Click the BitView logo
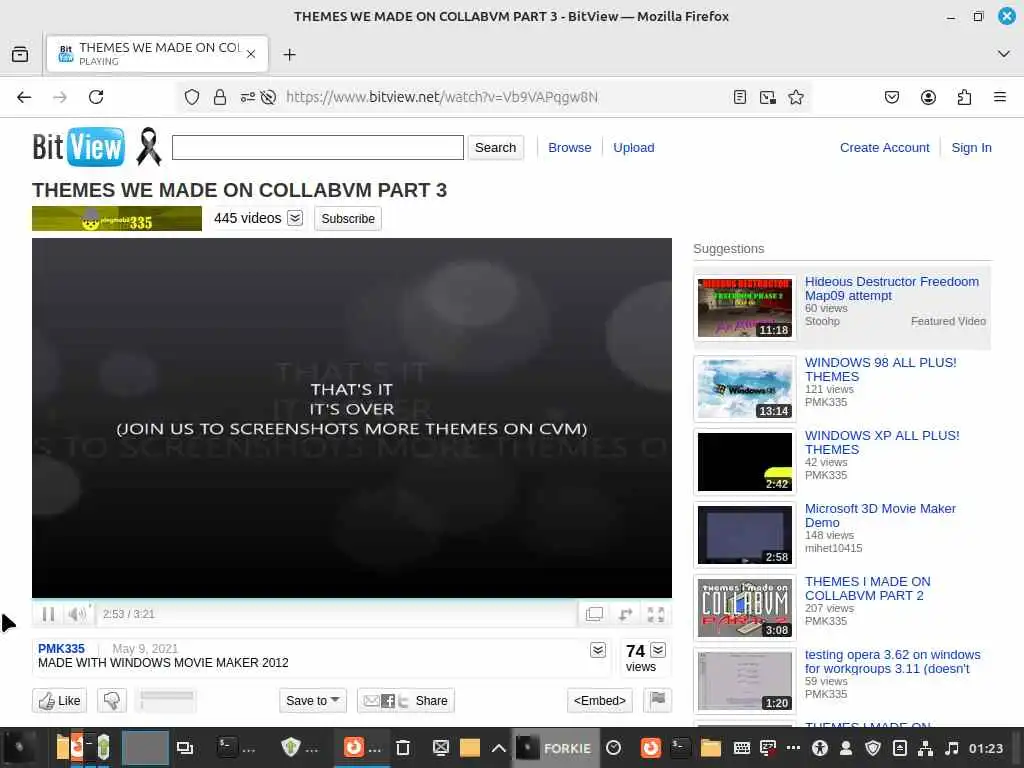This screenshot has width=1024, height=768. pos(78,147)
